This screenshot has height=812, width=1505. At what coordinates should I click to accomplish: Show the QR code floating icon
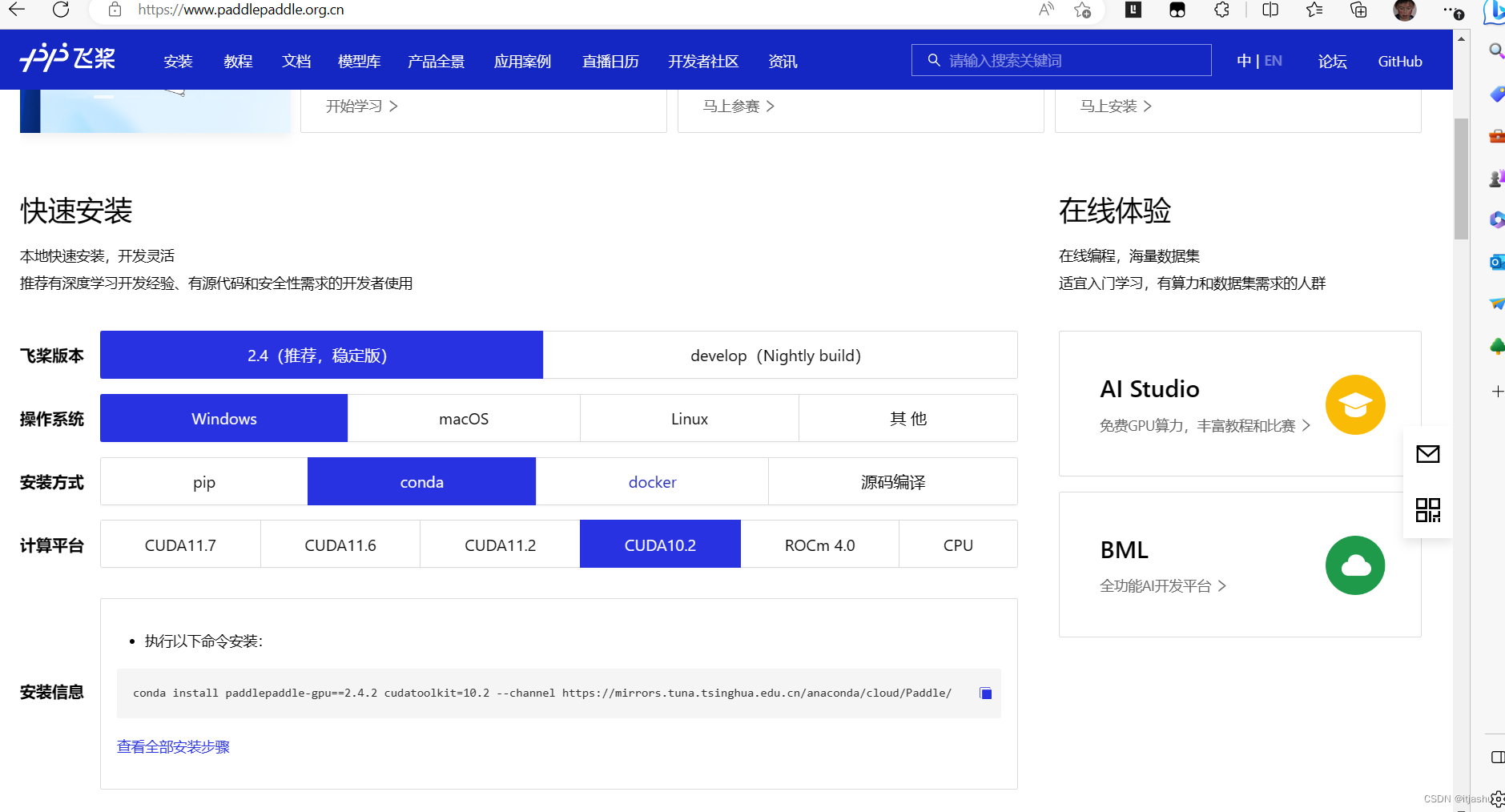tap(1428, 510)
